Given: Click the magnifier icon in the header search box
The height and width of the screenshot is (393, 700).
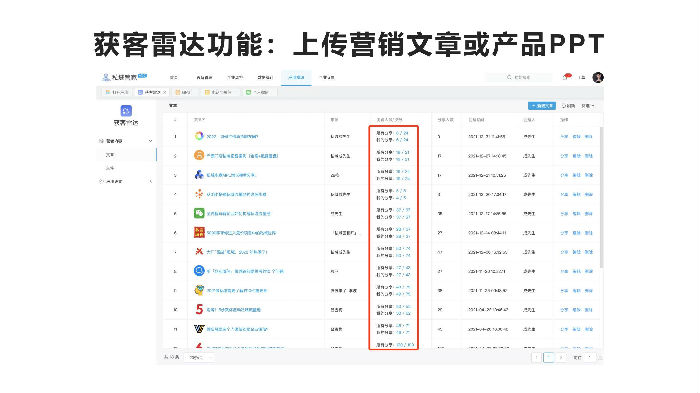Looking at the screenshot, I should pyautogui.click(x=509, y=77).
